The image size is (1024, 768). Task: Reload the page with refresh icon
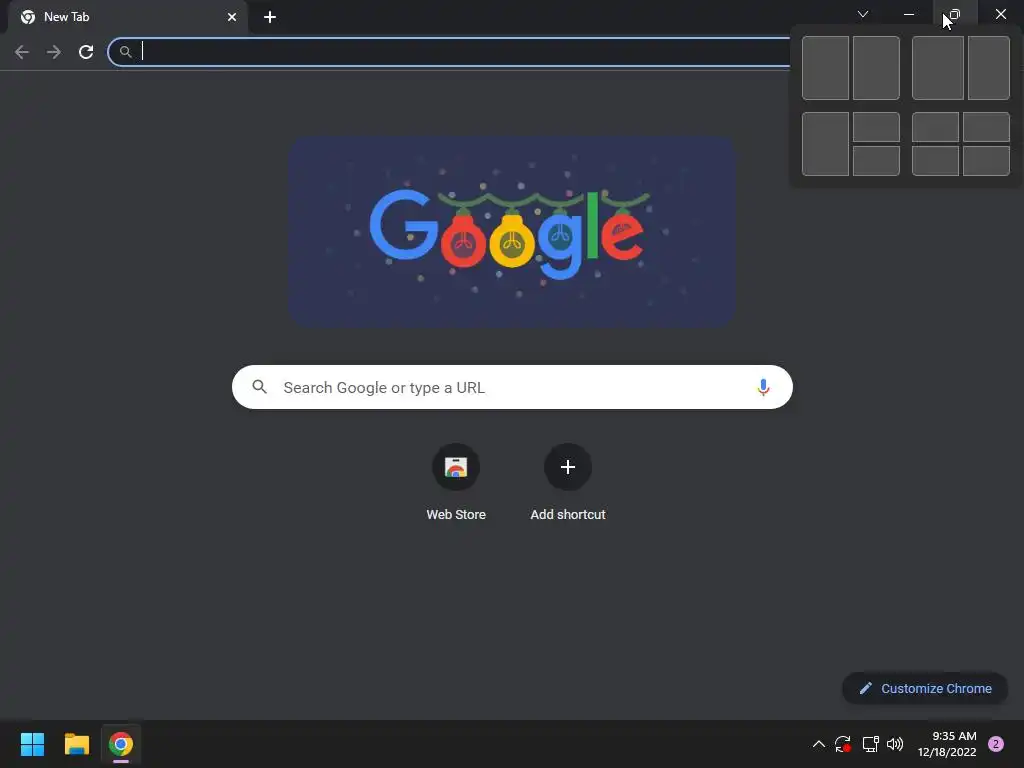pos(86,52)
